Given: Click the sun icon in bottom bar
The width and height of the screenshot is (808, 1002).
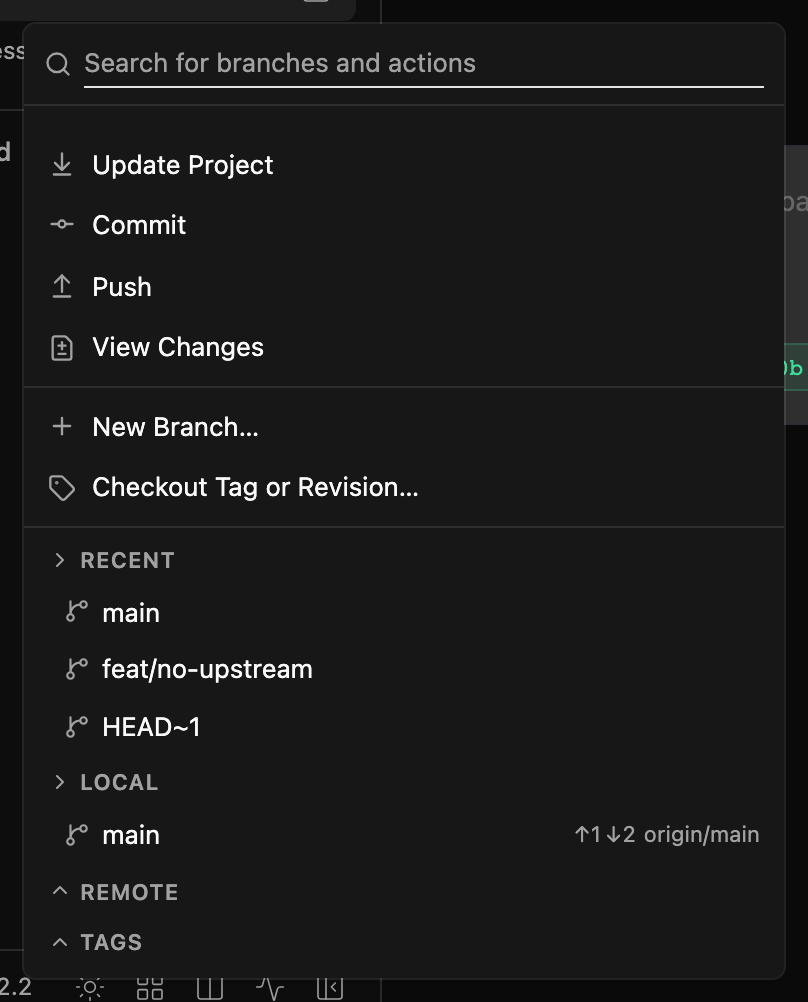Looking at the screenshot, I should (x=90, y=989).
